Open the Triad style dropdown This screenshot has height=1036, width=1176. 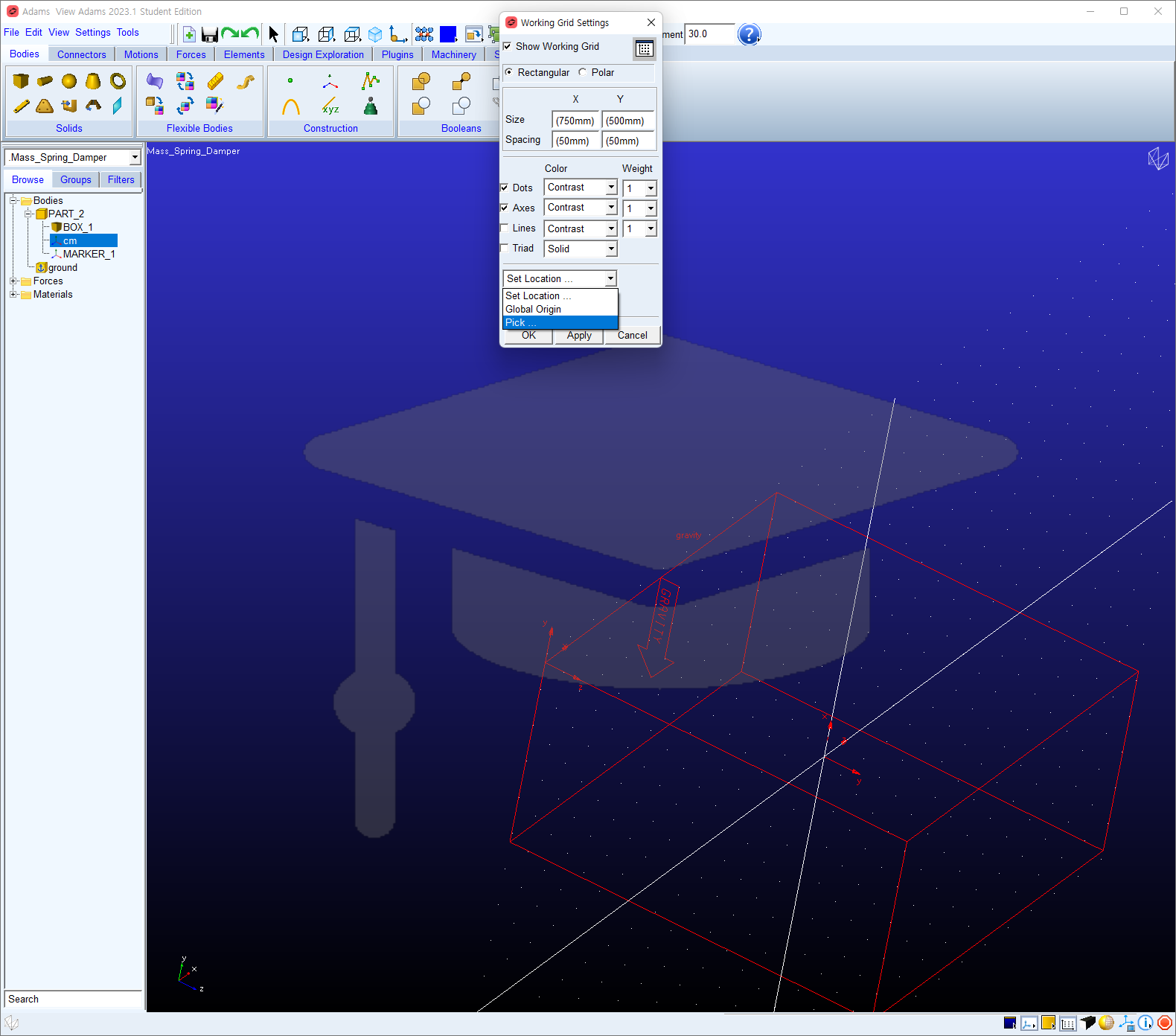pyautogui.click(x=580, y=249)
